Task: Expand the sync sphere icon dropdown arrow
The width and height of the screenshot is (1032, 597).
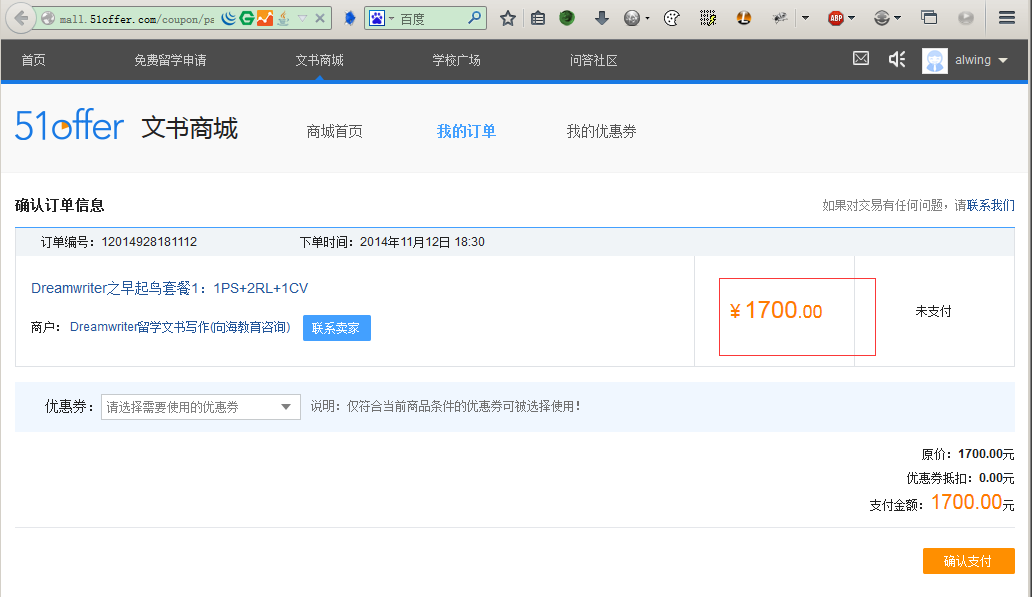Action: click(898, 18)
